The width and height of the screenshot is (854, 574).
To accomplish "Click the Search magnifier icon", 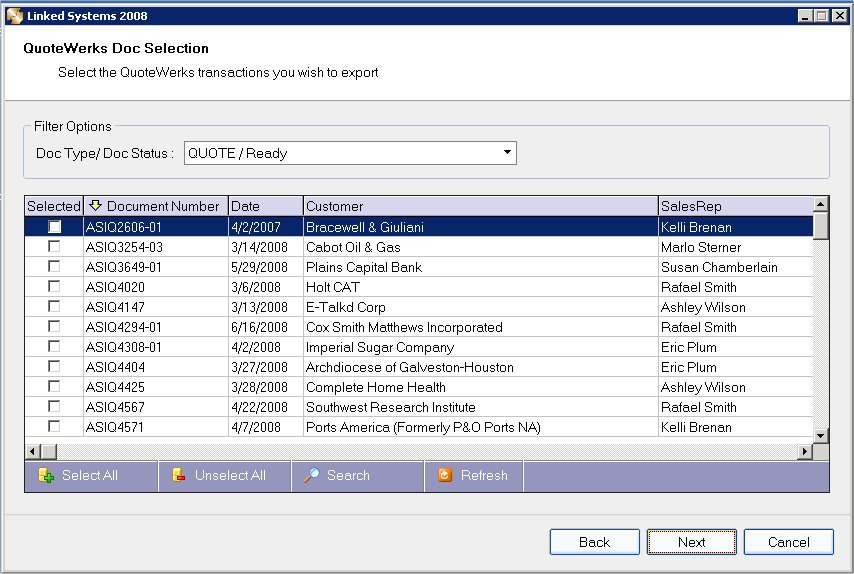I will [x=312, y=475].
